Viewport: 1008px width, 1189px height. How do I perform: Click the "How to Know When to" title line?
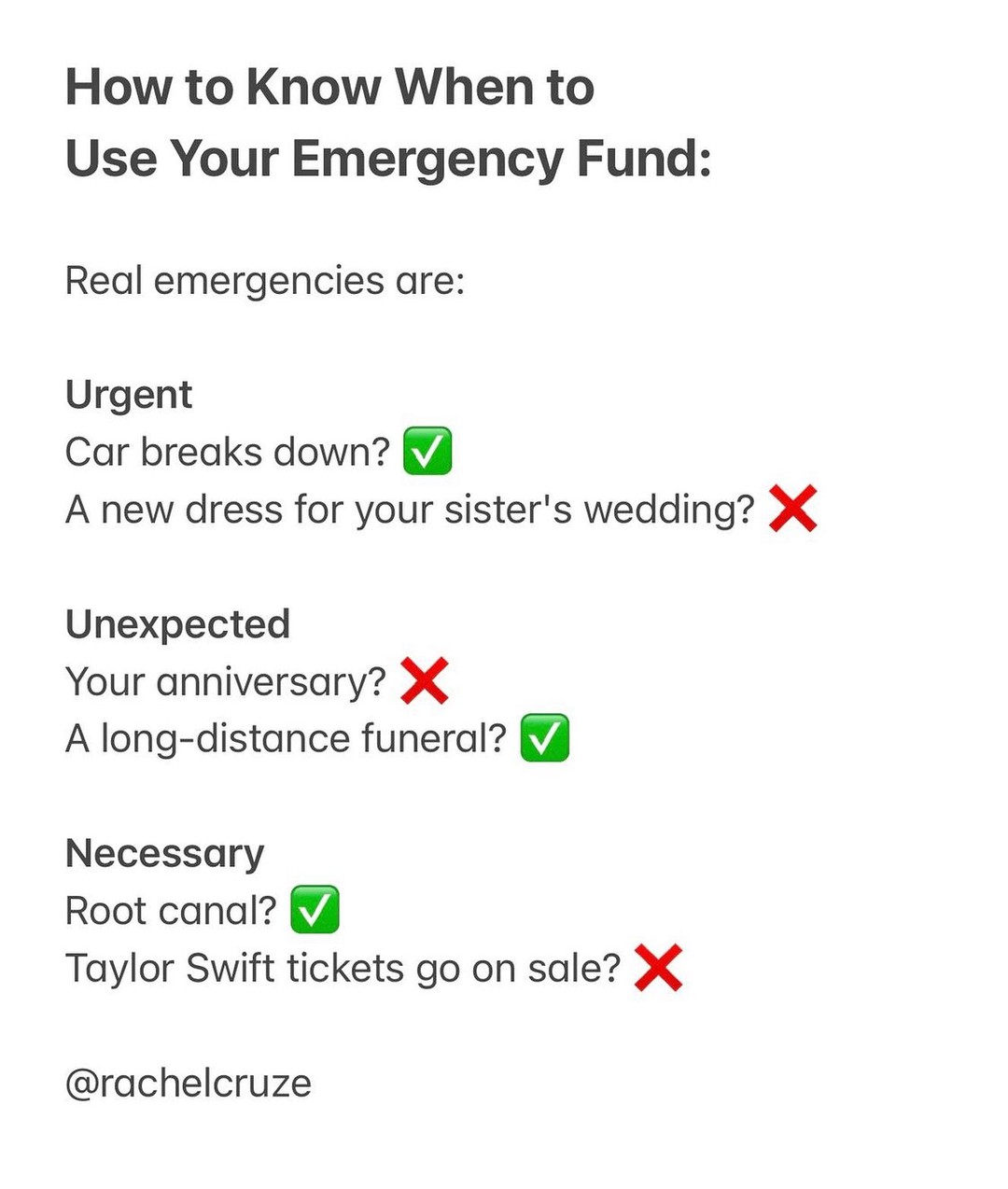click(329, 88)
